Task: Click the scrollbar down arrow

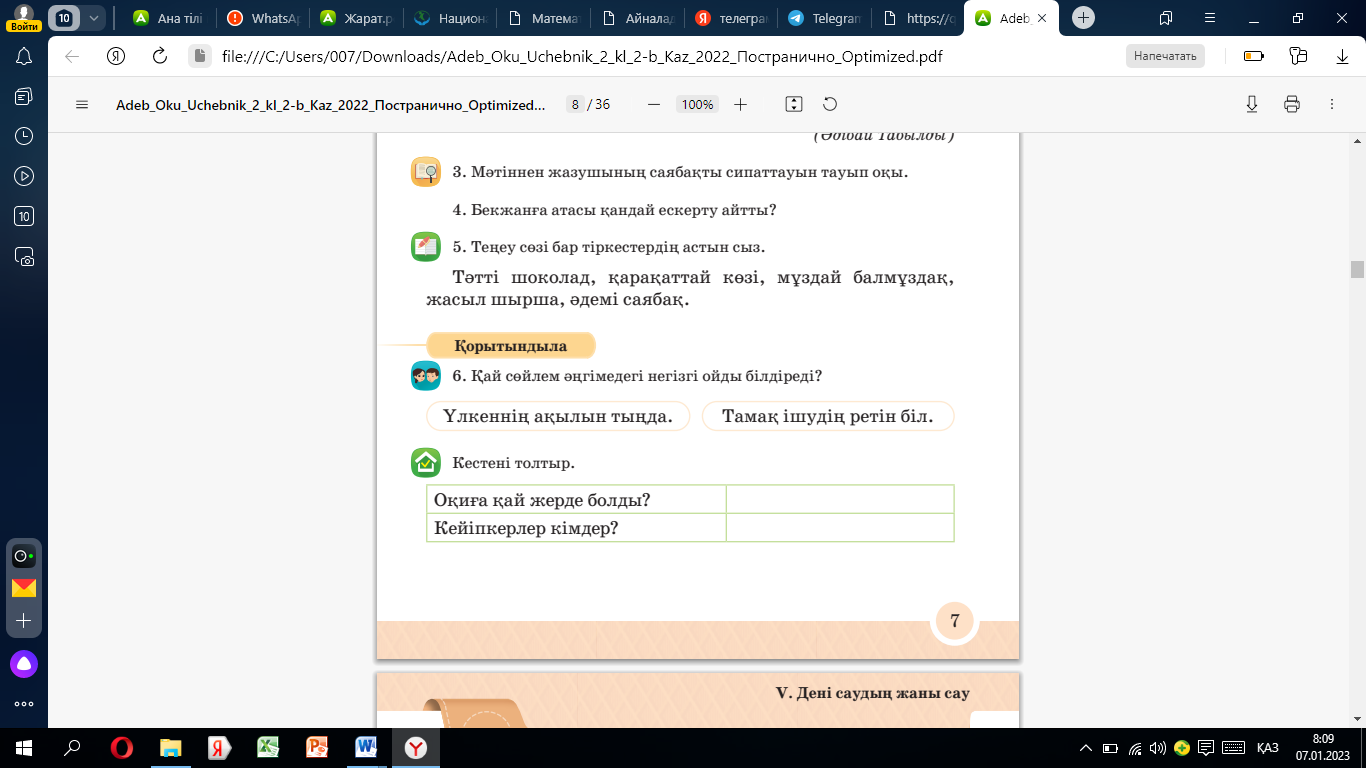Action: click(1357, 720)
